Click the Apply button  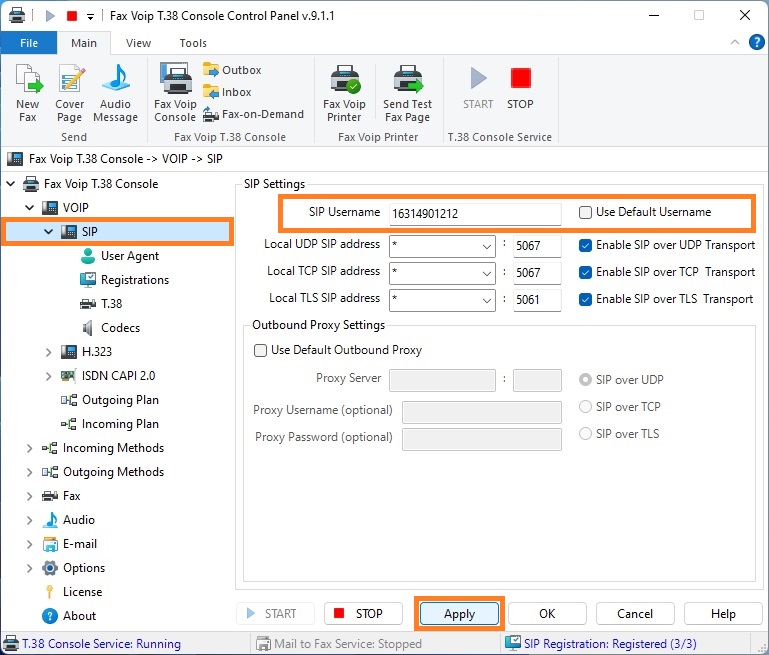pos(460,614)
